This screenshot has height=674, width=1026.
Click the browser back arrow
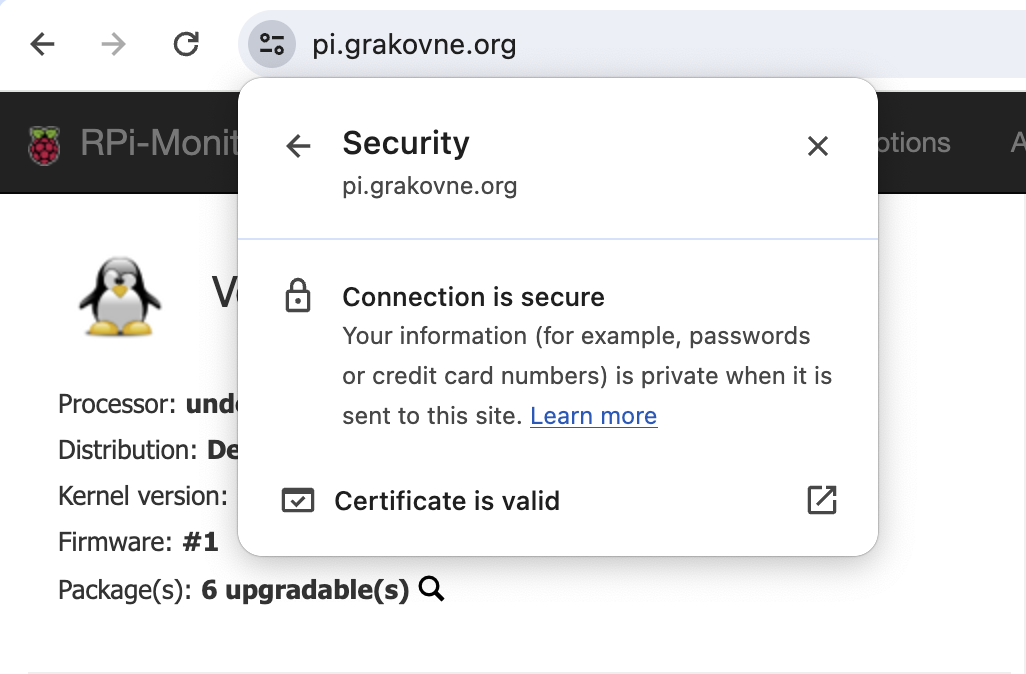click(42, 44)
